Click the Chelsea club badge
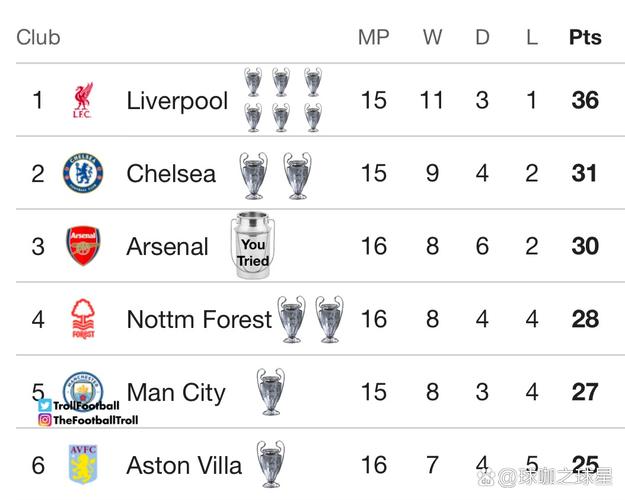The height and width of the screenshot is (500, 625). [83, 173]
